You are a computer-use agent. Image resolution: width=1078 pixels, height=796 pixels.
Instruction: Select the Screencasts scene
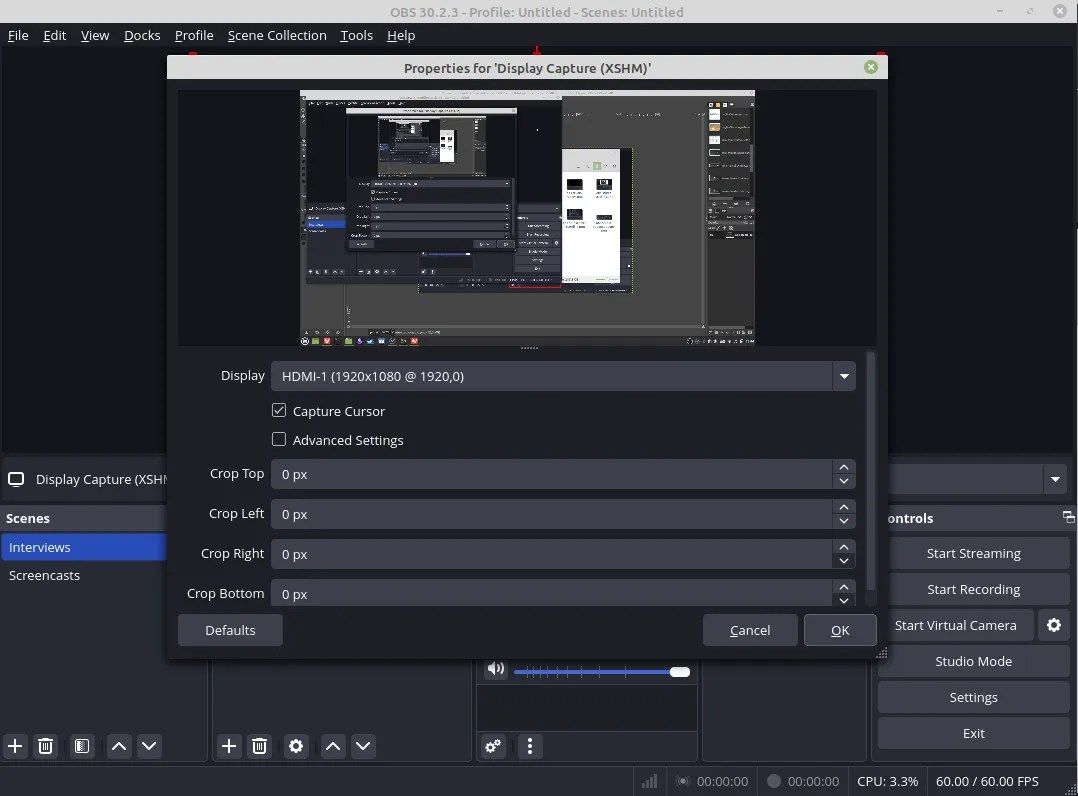44,575
